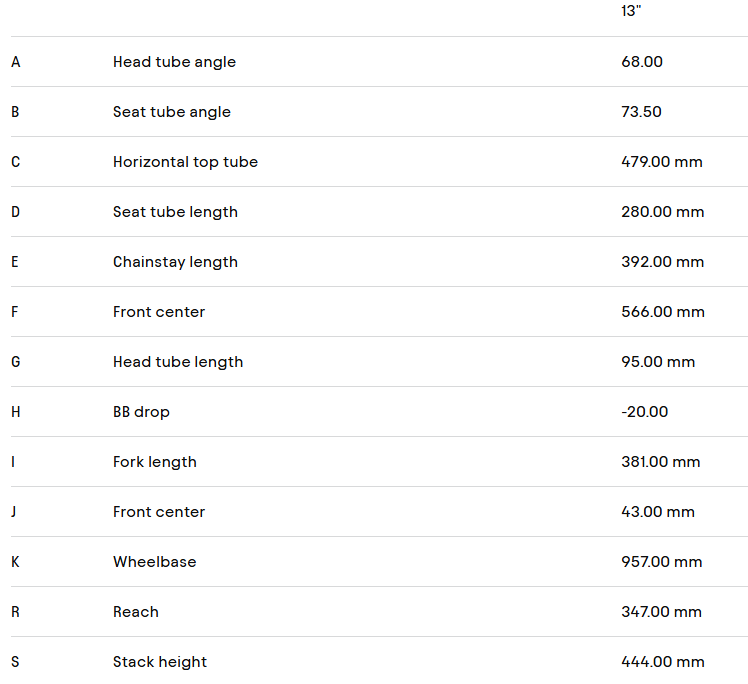Screen dimensions: 748x684
Task: Click the 957.00 mm wheelbase value
Action: (x=661, y=562)
